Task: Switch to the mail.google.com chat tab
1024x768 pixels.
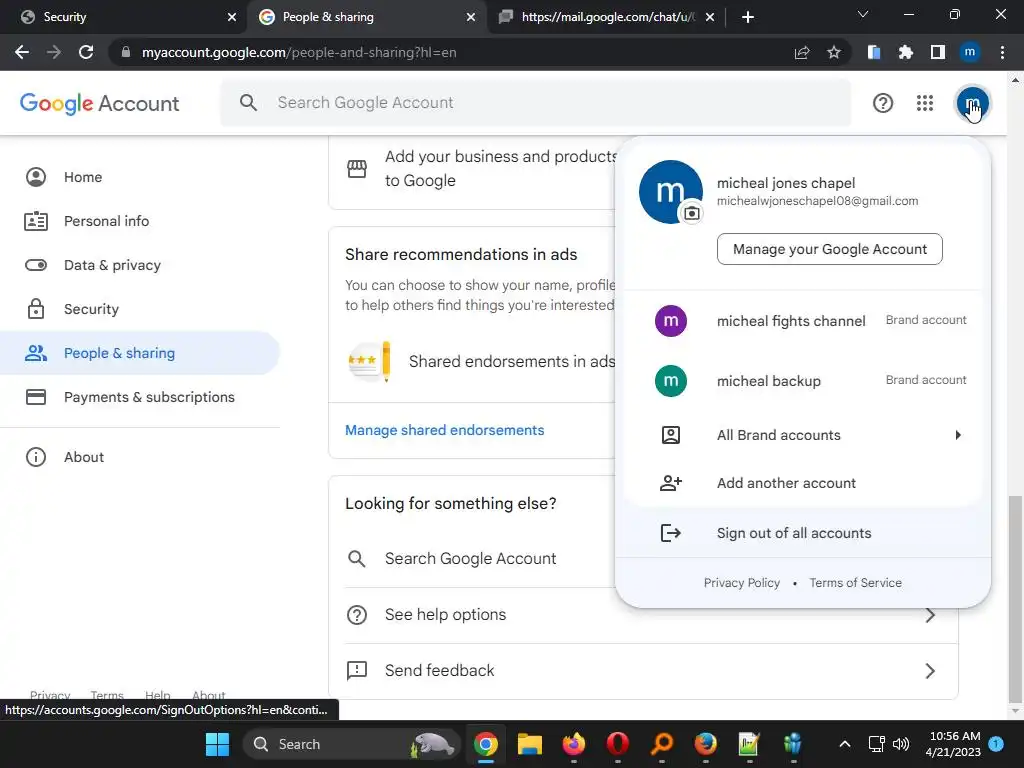Action: pyautogui.click(x=607, y=17)
